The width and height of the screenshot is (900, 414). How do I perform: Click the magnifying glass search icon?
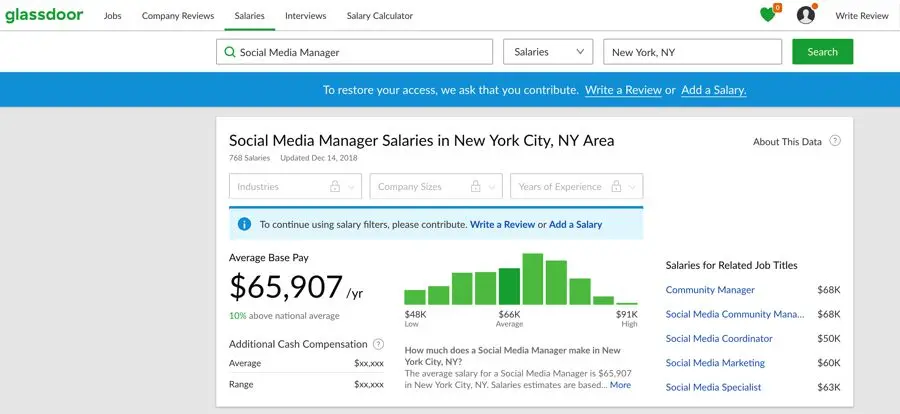point(230,52)
